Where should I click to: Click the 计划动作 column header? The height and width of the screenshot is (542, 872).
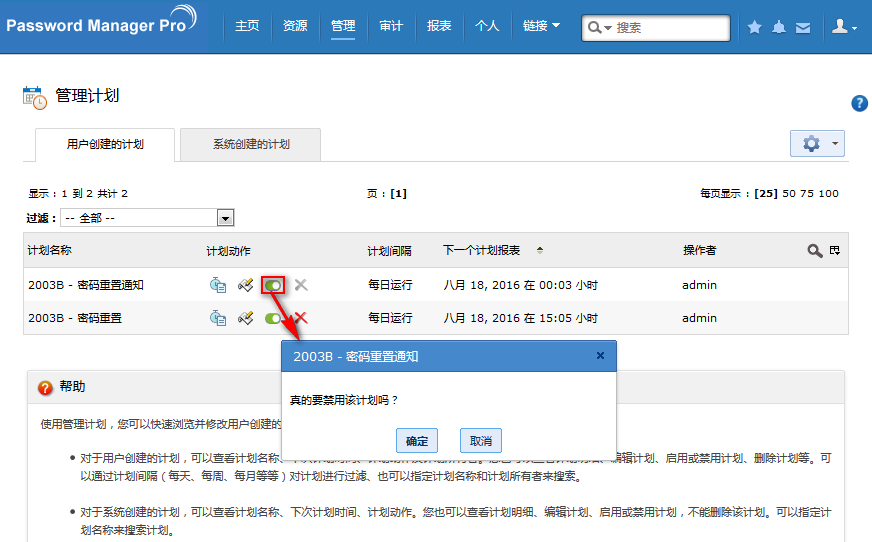click(228, 251)
